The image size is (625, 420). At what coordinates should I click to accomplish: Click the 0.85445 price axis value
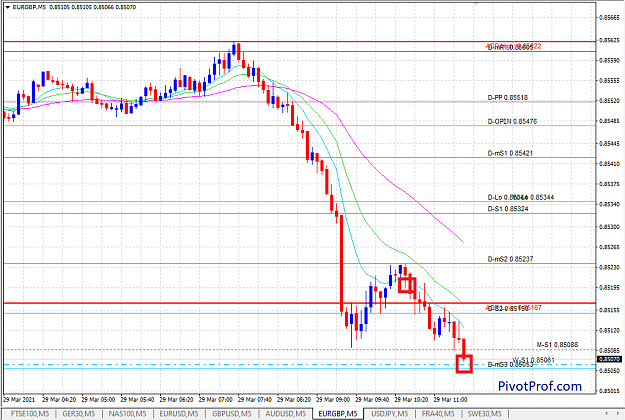point(609,144)
